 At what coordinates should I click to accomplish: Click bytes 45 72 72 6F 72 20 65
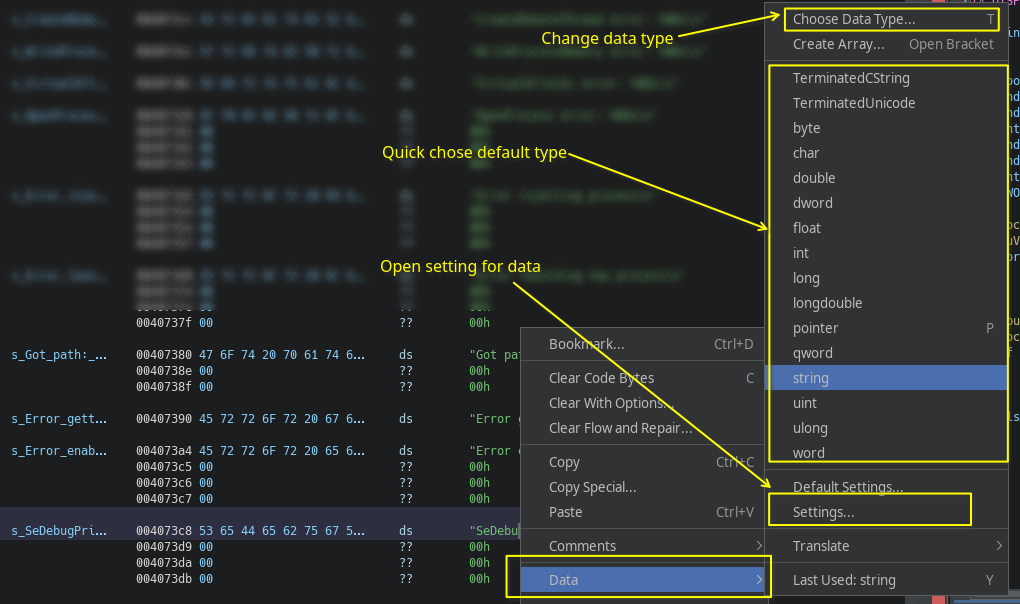click(282, 451)
